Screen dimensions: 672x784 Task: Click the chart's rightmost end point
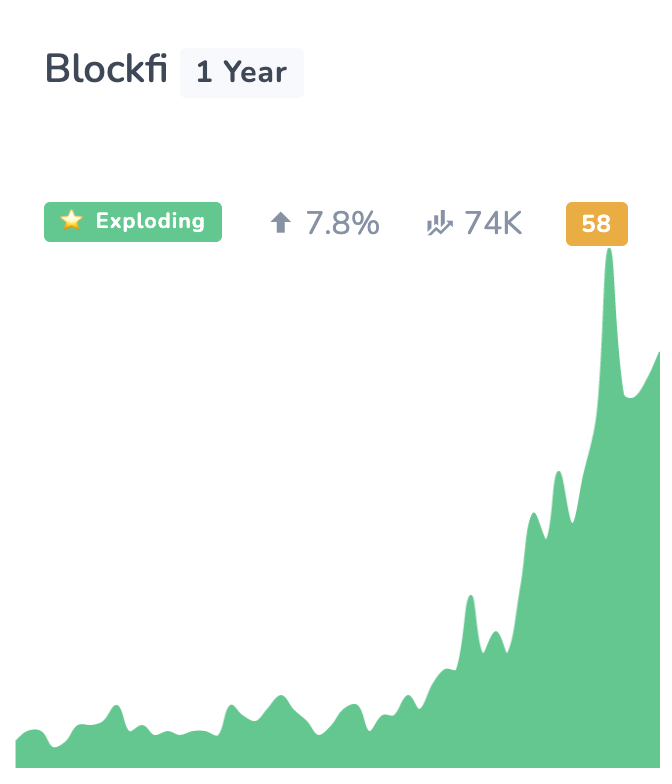(x=658, y=354)
